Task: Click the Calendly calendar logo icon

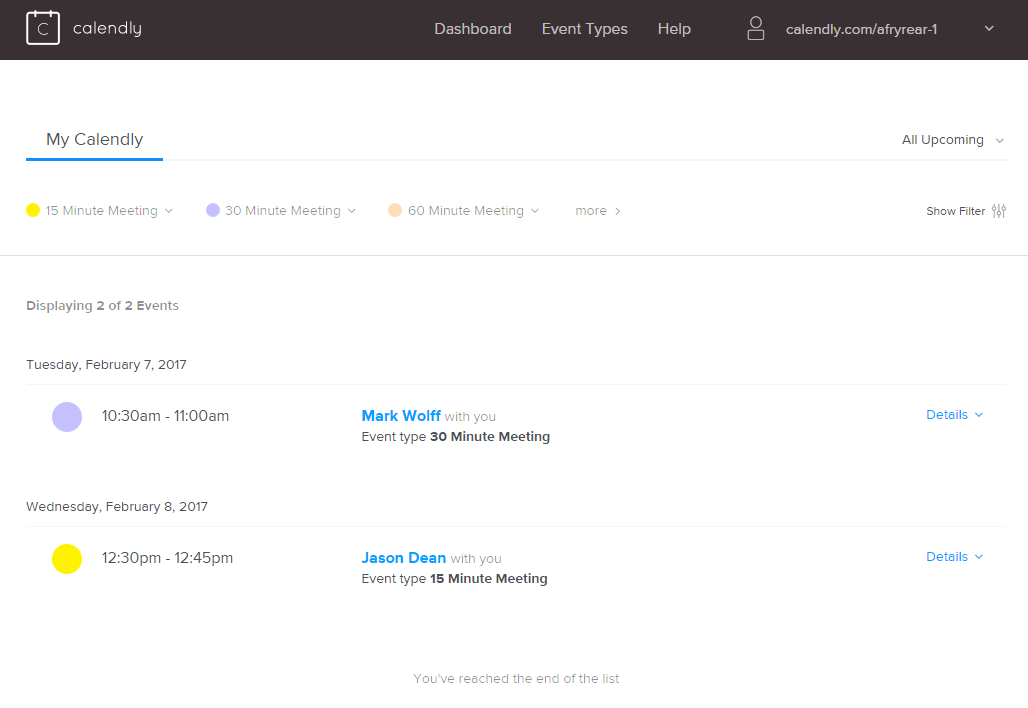Action: [x=43, y=28]
